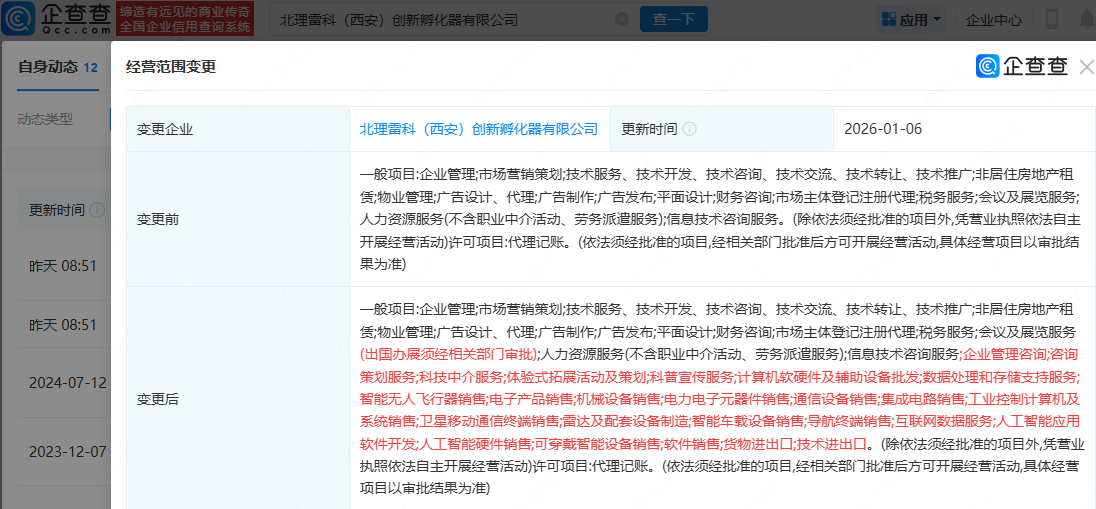This screenshot has width=1096, height=509.
Task: Clear the search box with X icon
Action: (621, 19)
